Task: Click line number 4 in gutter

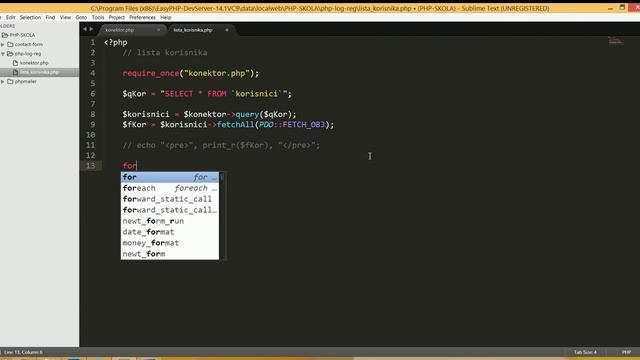Action: click(93, 73)
